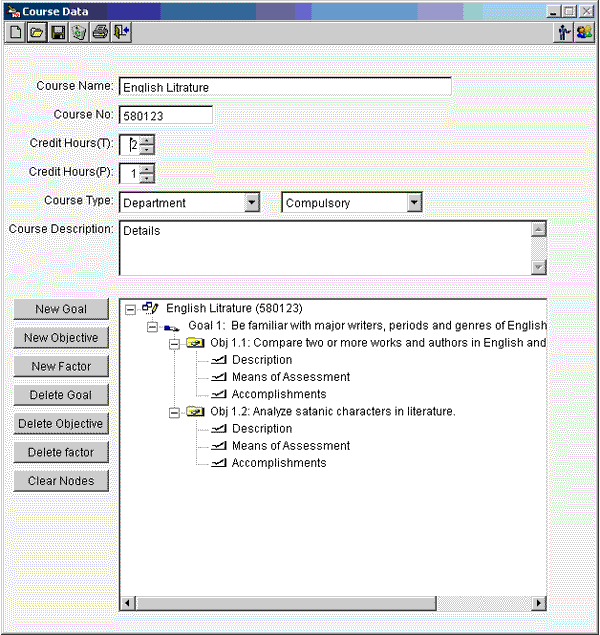This screenshot has height=635, width=600.
Task: Click description box scroll up arrow
Action: [x=538, y=230]
